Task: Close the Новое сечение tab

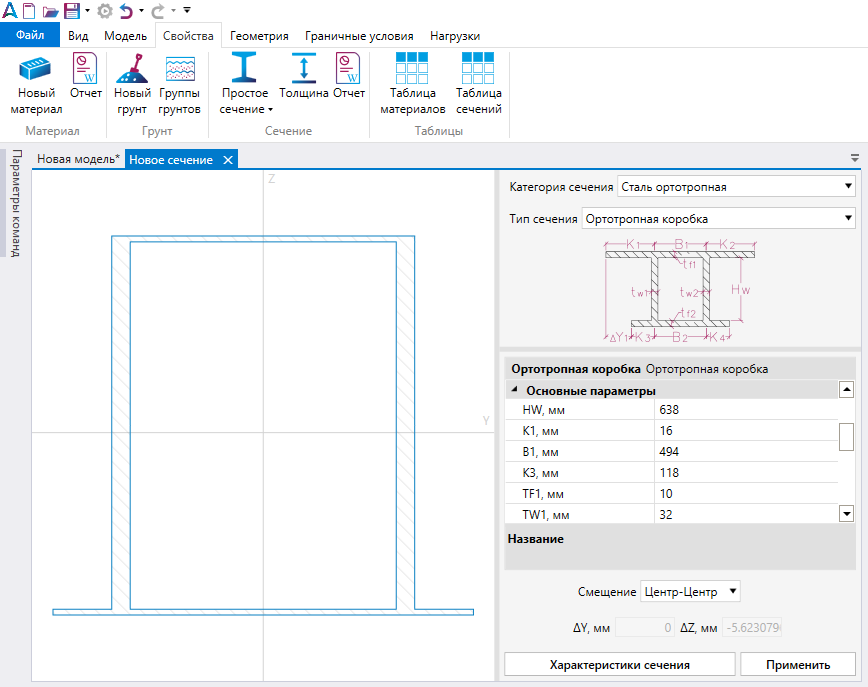Action: [228, 160]
